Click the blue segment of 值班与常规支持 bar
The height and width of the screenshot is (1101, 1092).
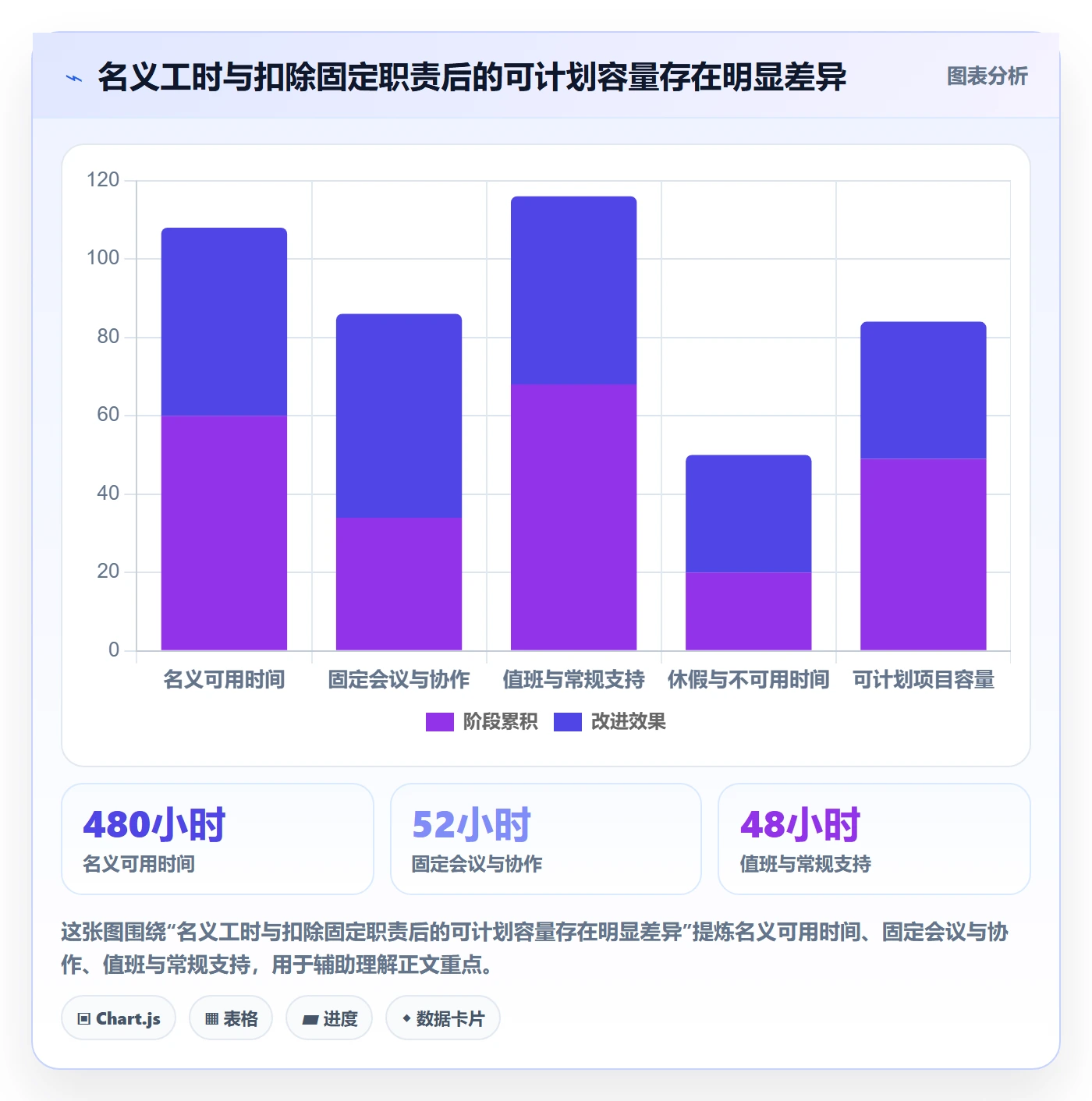(x=573, y=290)
